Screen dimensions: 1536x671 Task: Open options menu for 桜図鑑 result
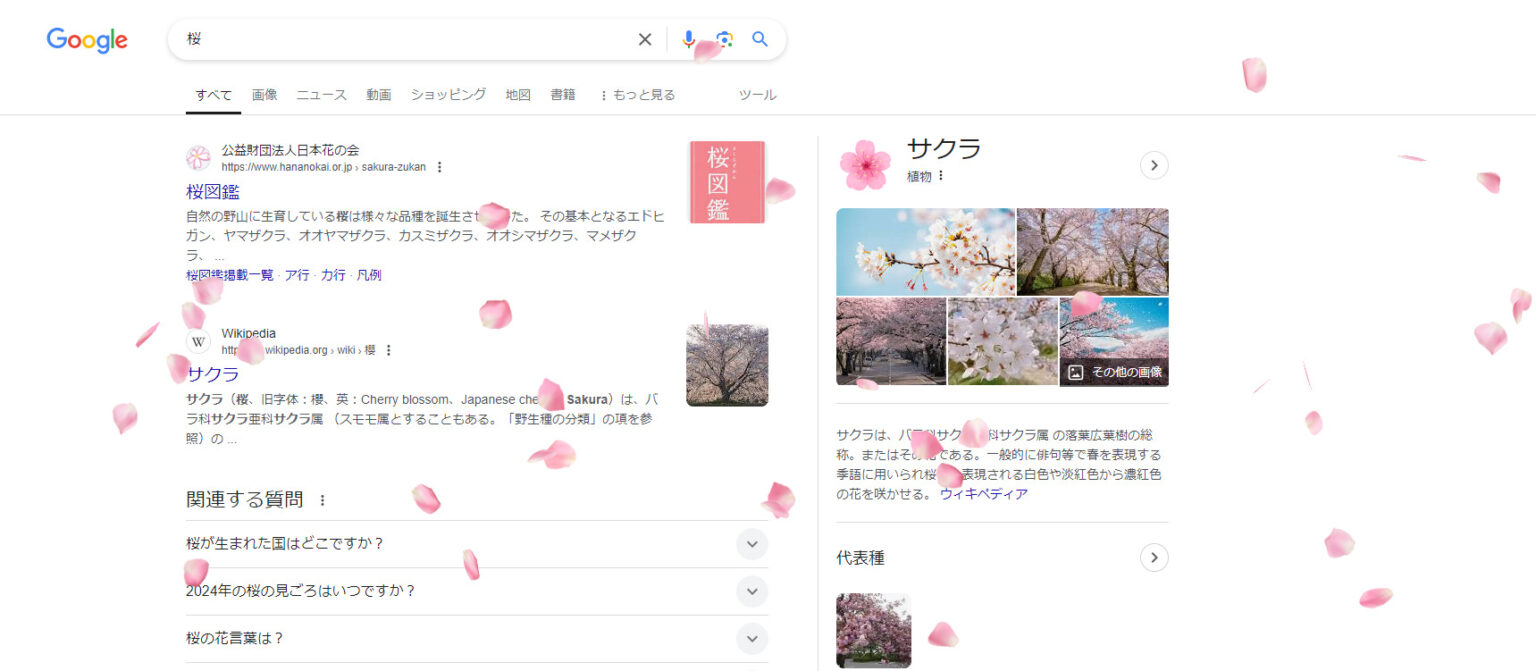click(x=439, y=168)
